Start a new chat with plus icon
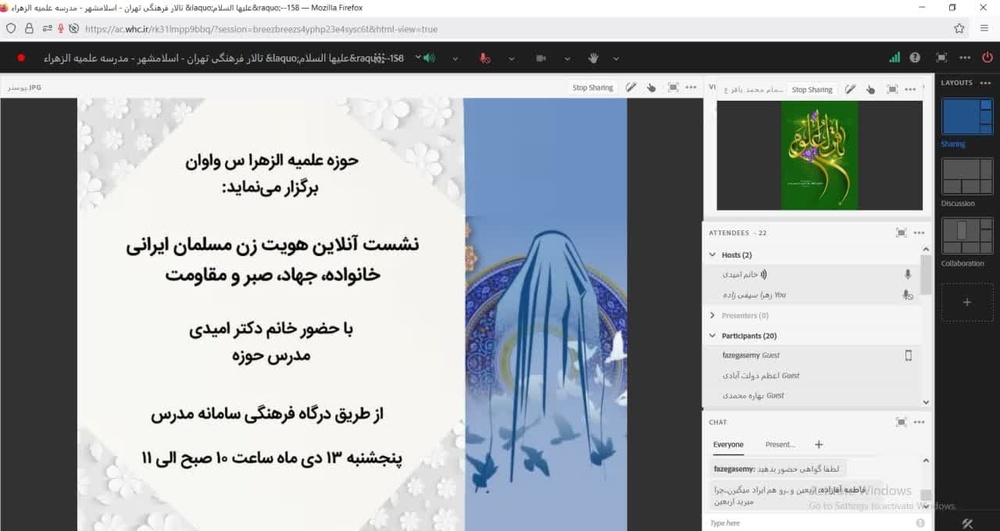This screenshot has width=1000, height=531. [819, 444]
